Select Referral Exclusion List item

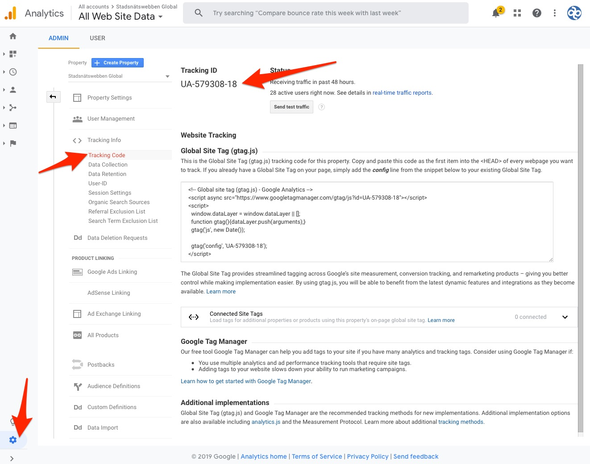[117, 211]
